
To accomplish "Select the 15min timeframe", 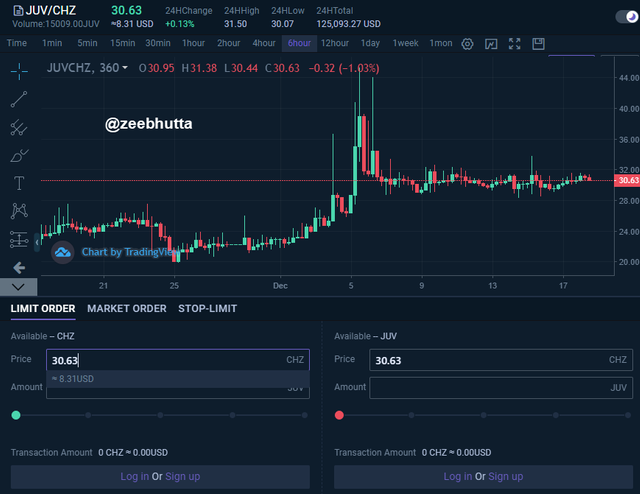I will pyautogui.click(x=122, y=43).
